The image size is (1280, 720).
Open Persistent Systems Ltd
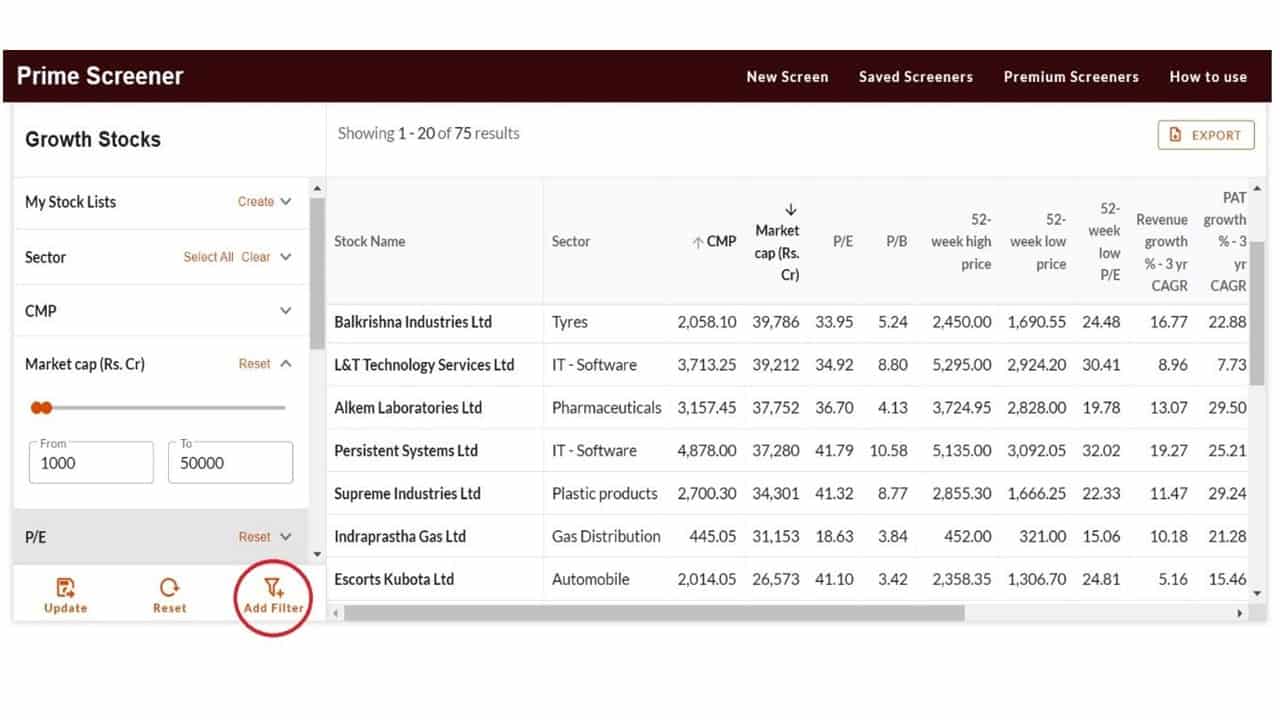(406, 451)
